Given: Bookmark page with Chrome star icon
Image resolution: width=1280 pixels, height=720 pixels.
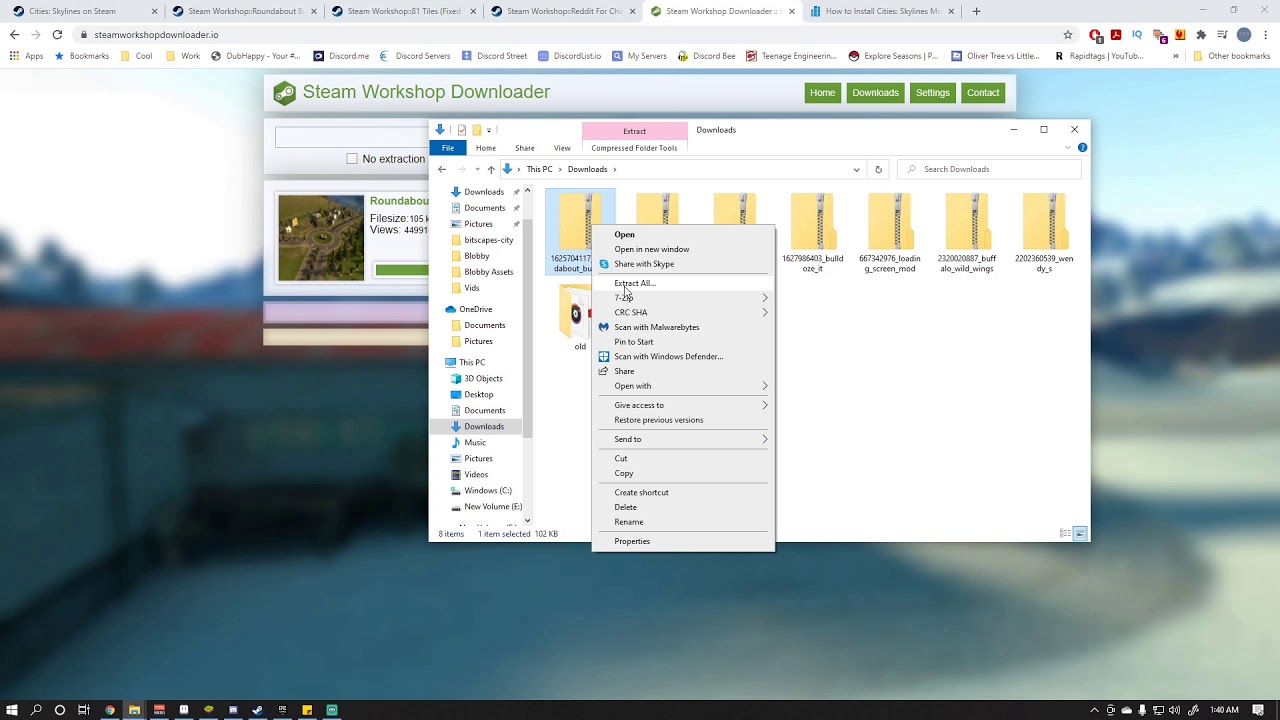Looking at the screenshot, I should (x=1069, y=34).
